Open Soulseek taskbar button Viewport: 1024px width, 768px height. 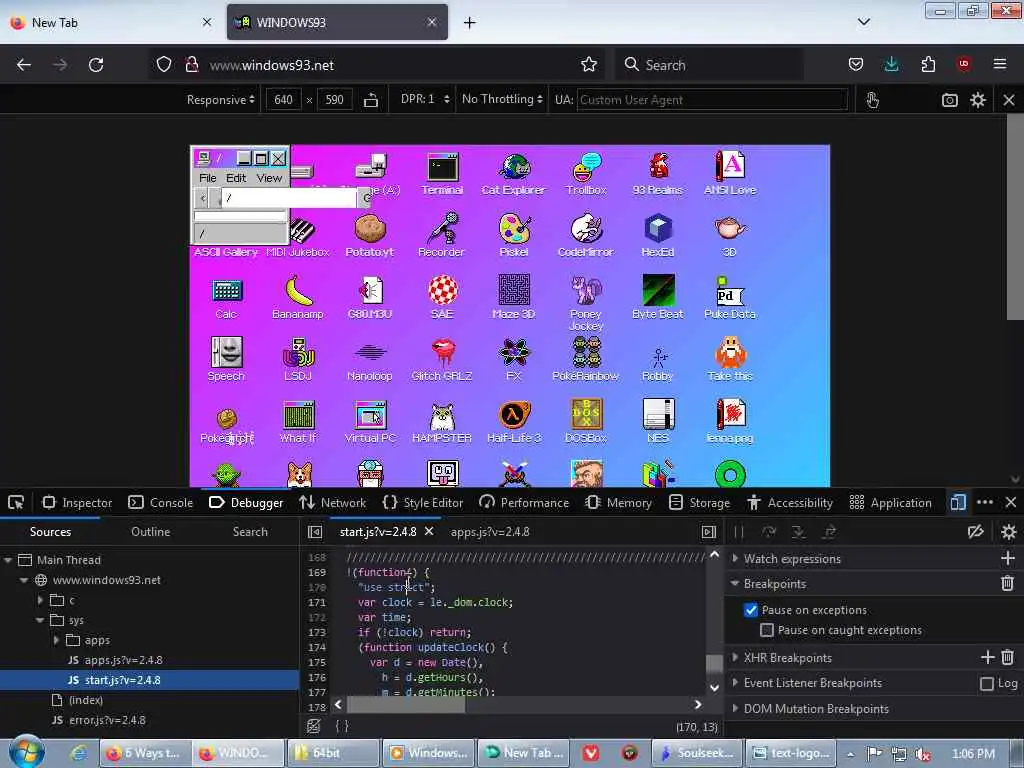pyautogui.click(x=697, y=753)
